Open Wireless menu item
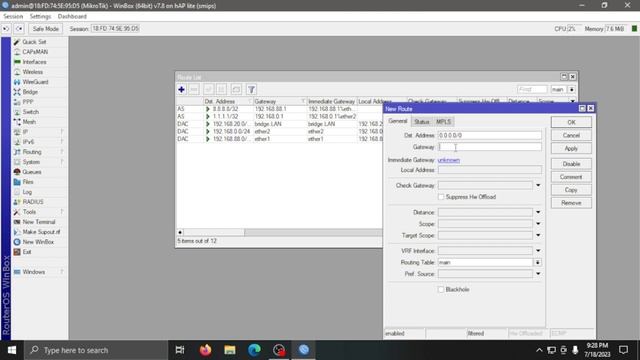 point(32,72)
